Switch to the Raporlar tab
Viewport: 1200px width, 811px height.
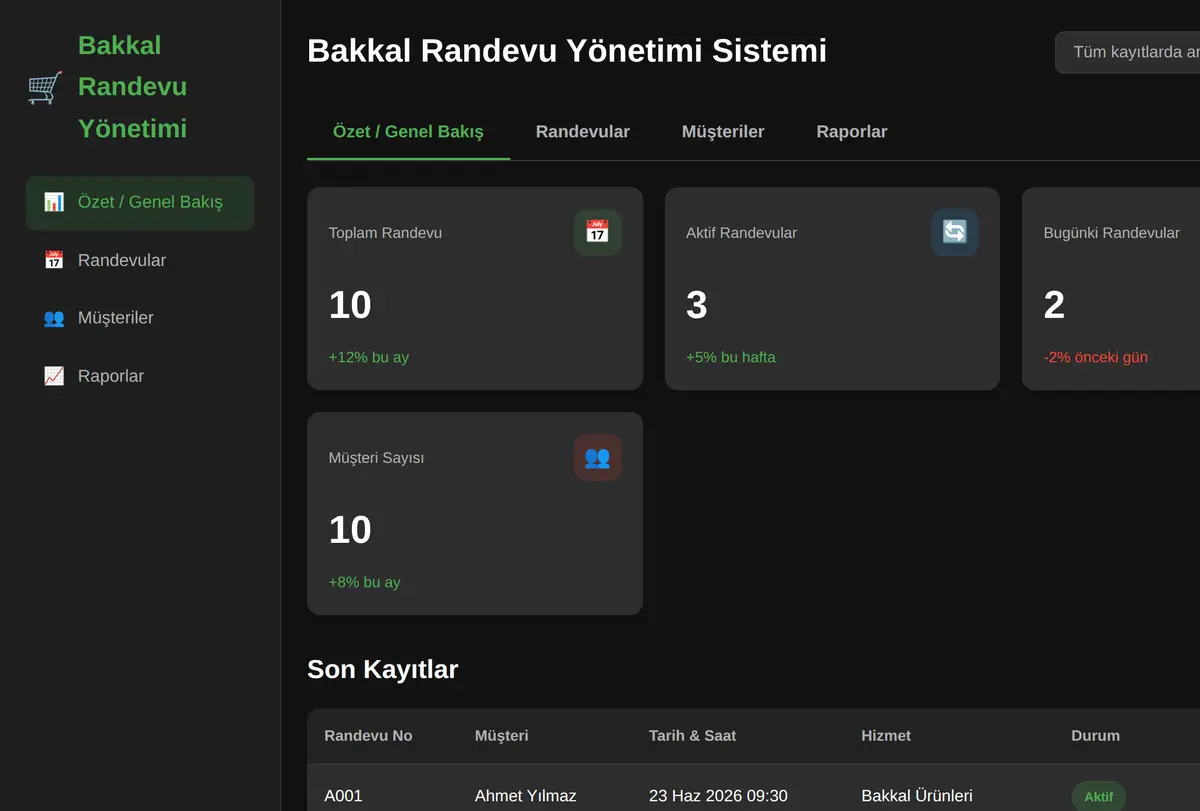[x=852, y=132]
